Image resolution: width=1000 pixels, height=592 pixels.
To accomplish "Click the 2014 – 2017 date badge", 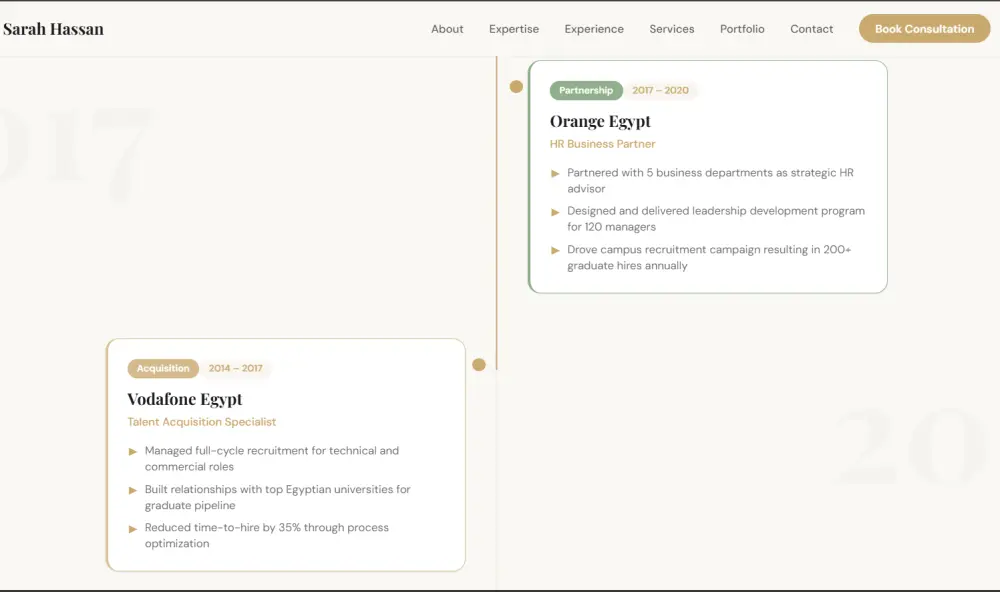I will 236,369.
